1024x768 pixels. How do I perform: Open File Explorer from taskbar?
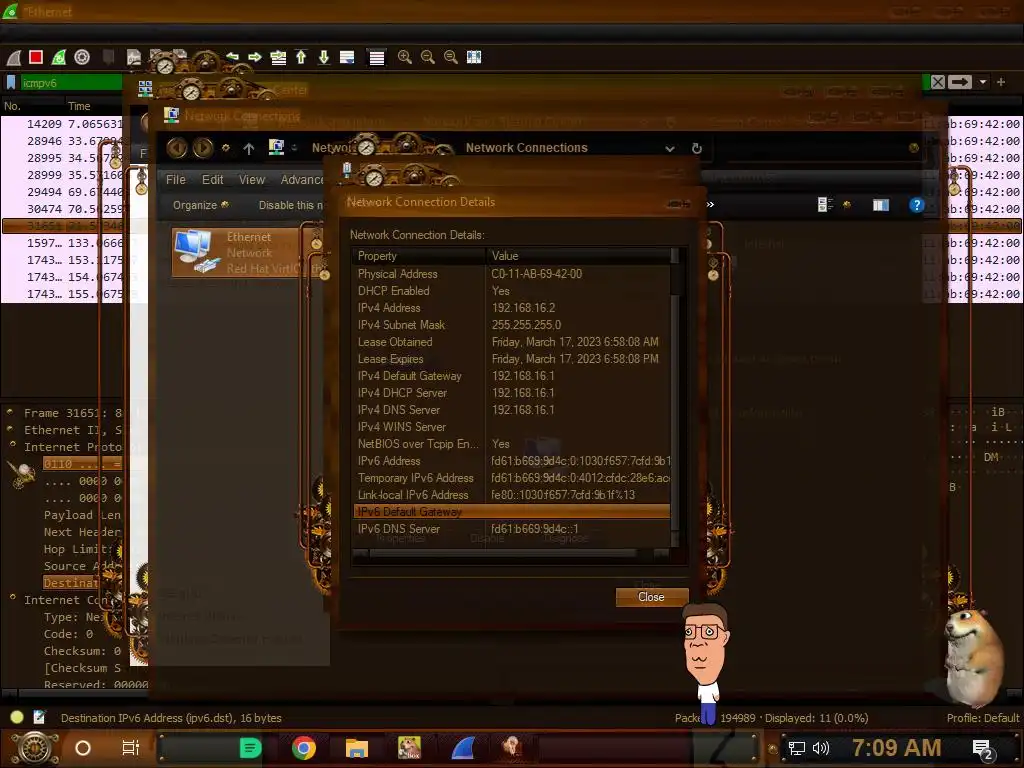pos(357,748)
